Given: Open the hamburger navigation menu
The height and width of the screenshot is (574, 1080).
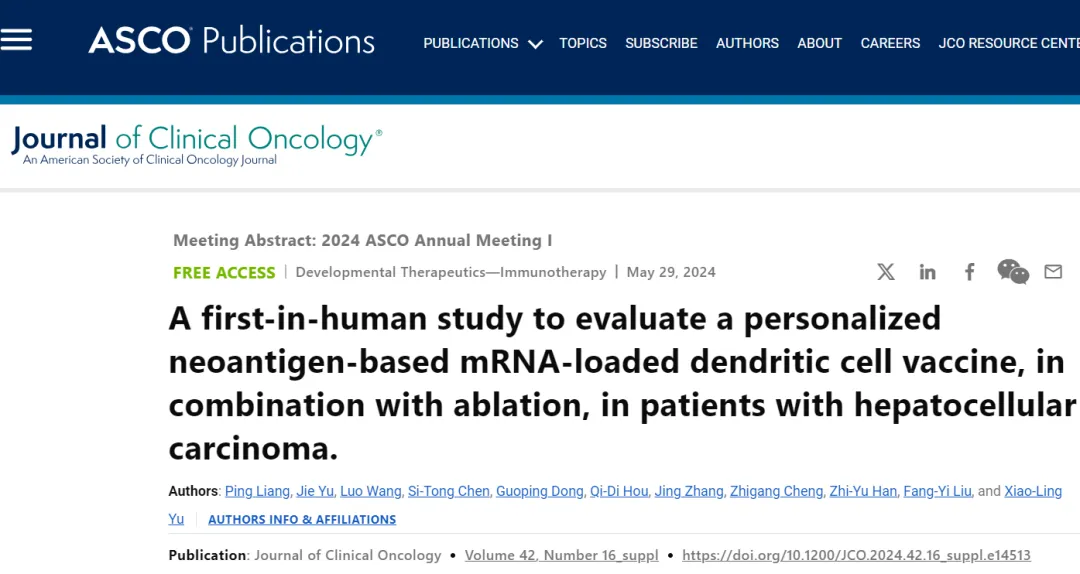Looking at the screenshot, I should click(16, 40).
